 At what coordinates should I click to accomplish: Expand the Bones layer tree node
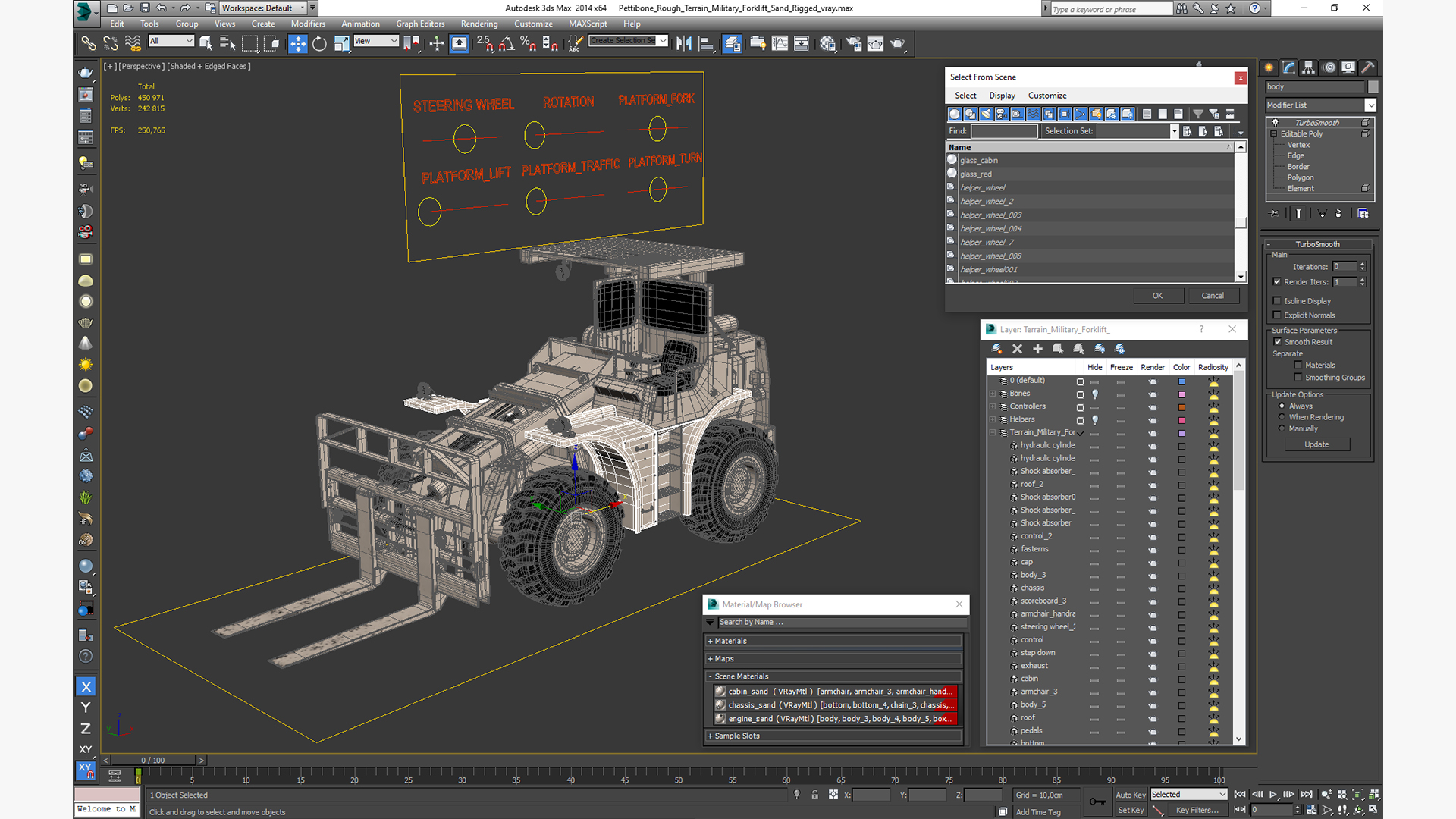click(993, 394)
